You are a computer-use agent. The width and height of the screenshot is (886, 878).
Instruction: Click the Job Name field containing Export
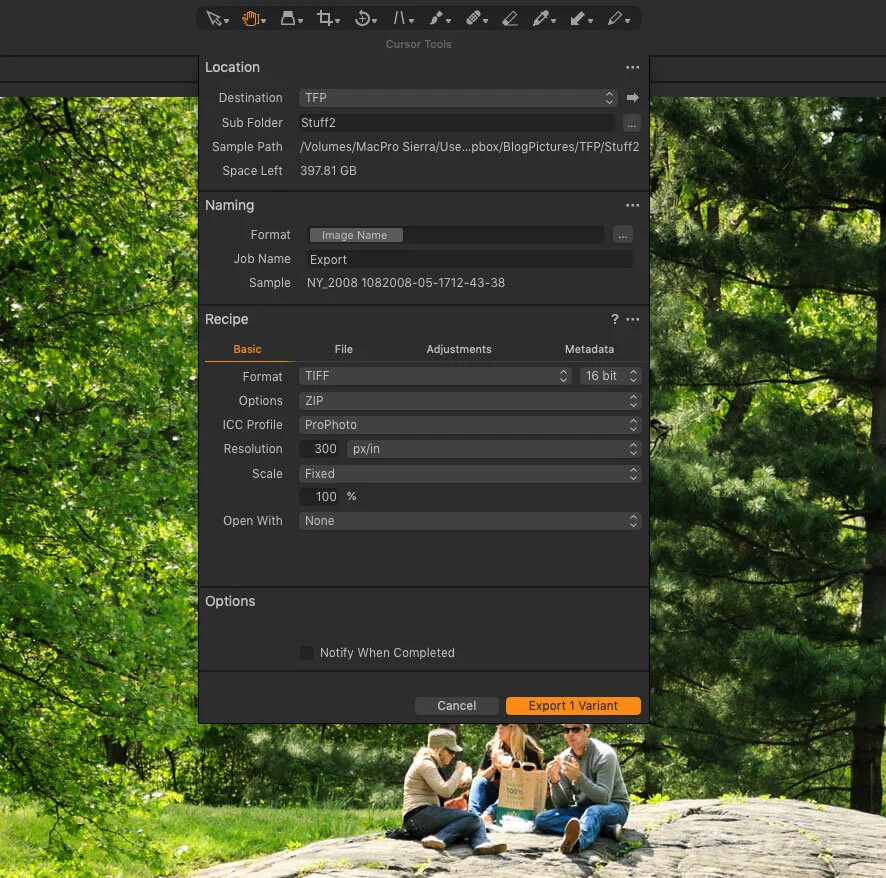[470, 259]
